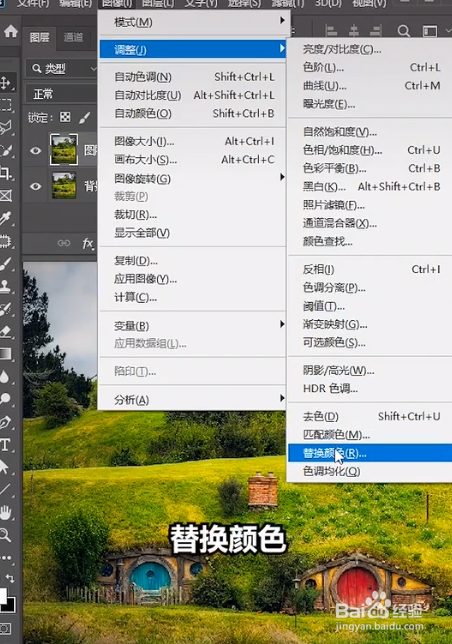Expand the 图像旋转(G) submenu
The height and width of the screenshot is (644, 452).
coord(194,178)
